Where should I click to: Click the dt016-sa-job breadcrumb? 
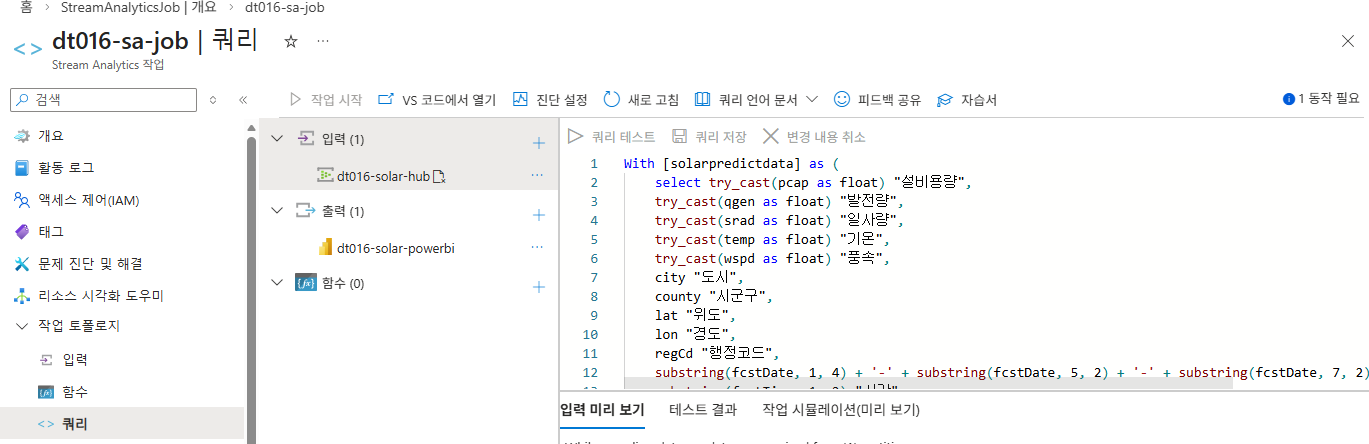coord(284,7)
